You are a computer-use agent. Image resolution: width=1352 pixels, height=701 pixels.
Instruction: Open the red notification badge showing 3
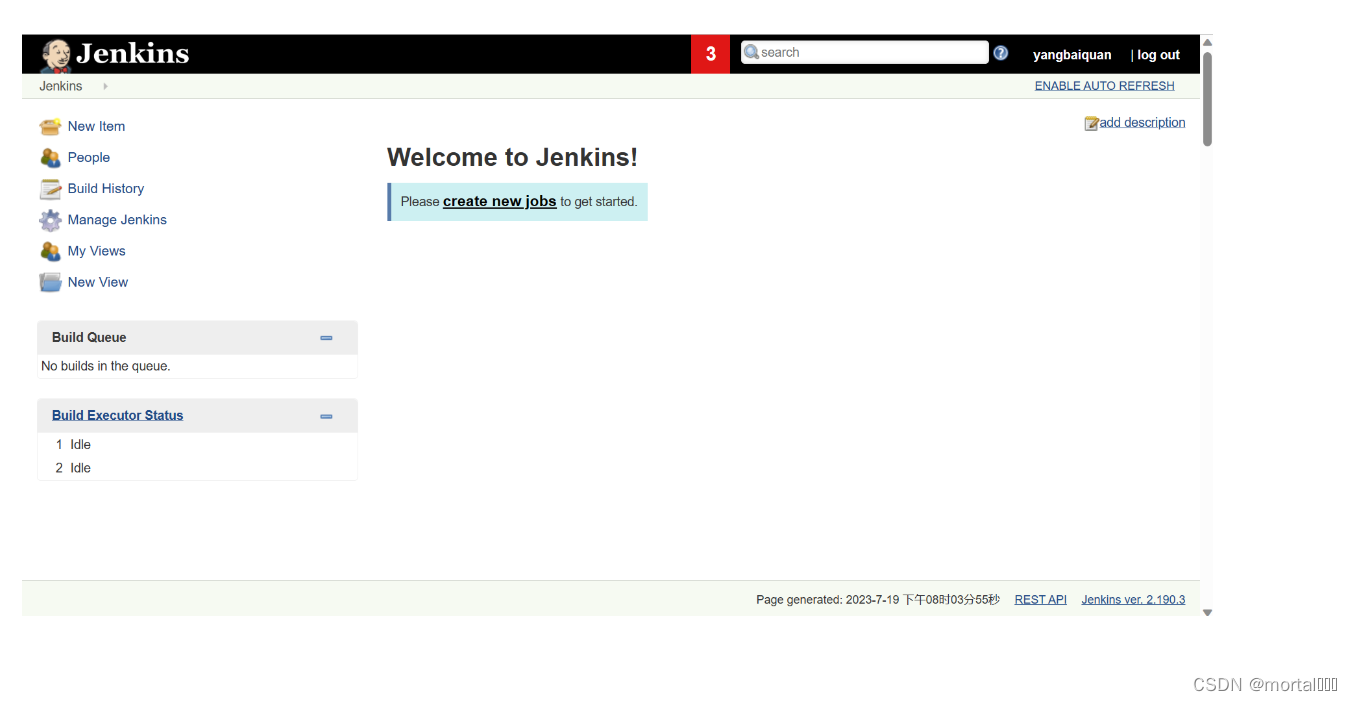[x=710, y=54]
